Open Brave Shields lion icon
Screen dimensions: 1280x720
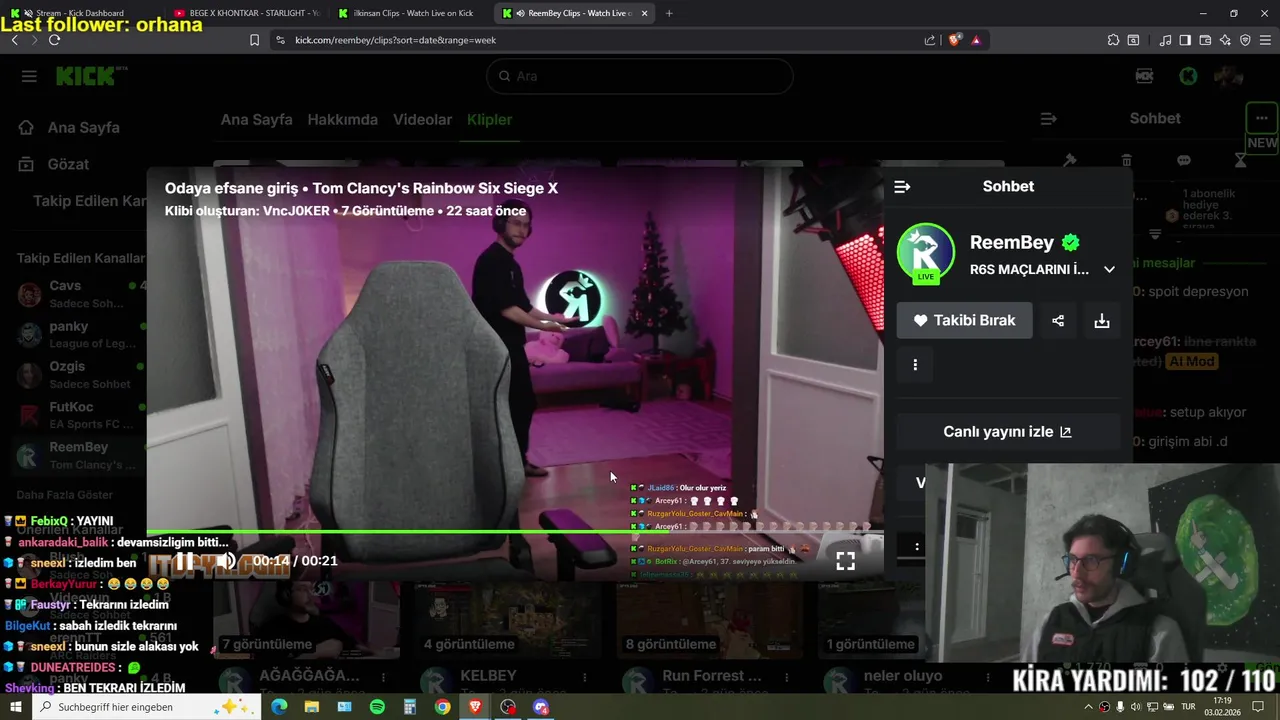(x=954, y=40)
